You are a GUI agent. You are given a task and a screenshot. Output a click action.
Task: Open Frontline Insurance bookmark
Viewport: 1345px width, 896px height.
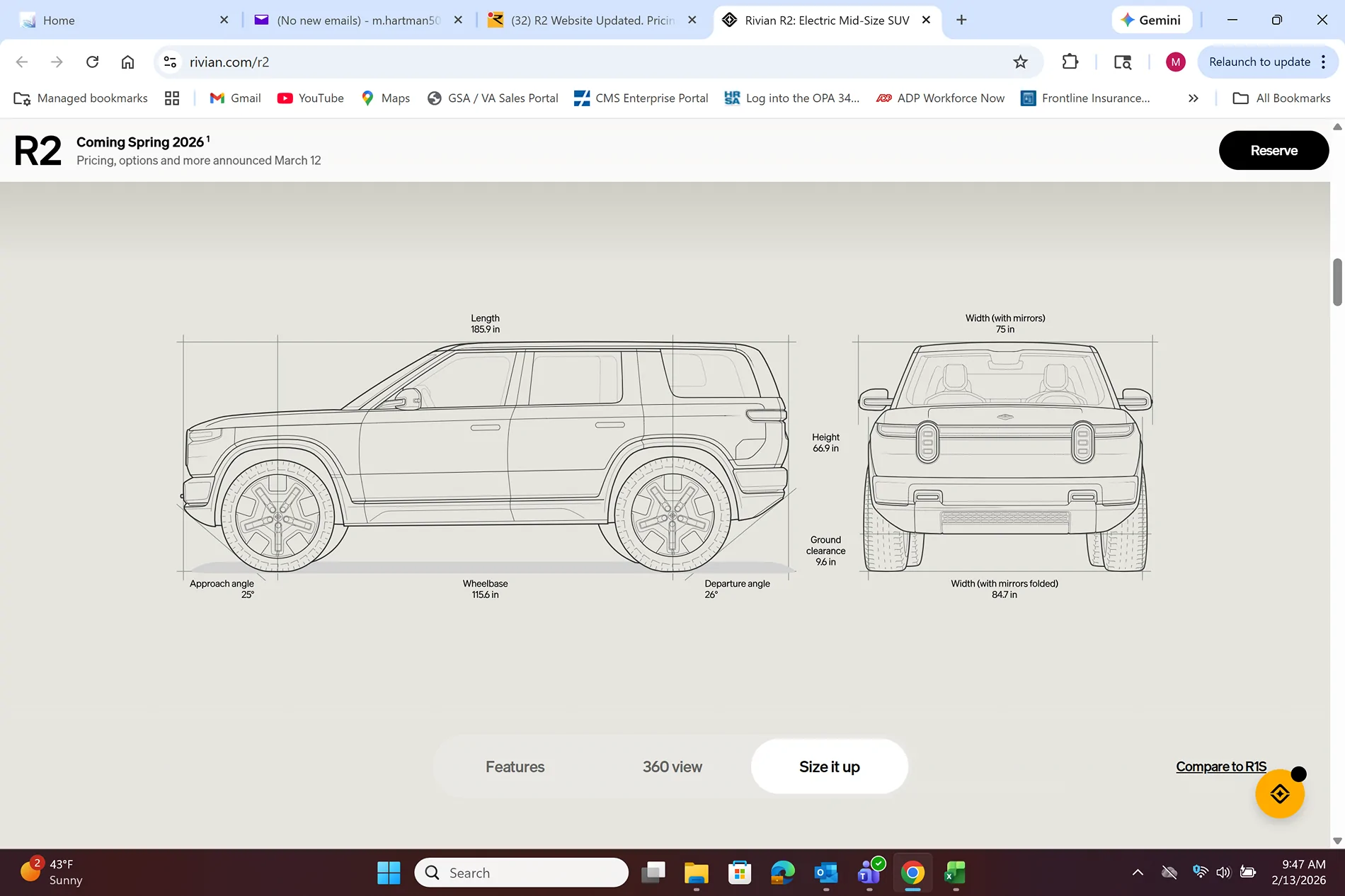coord(1086,98)
